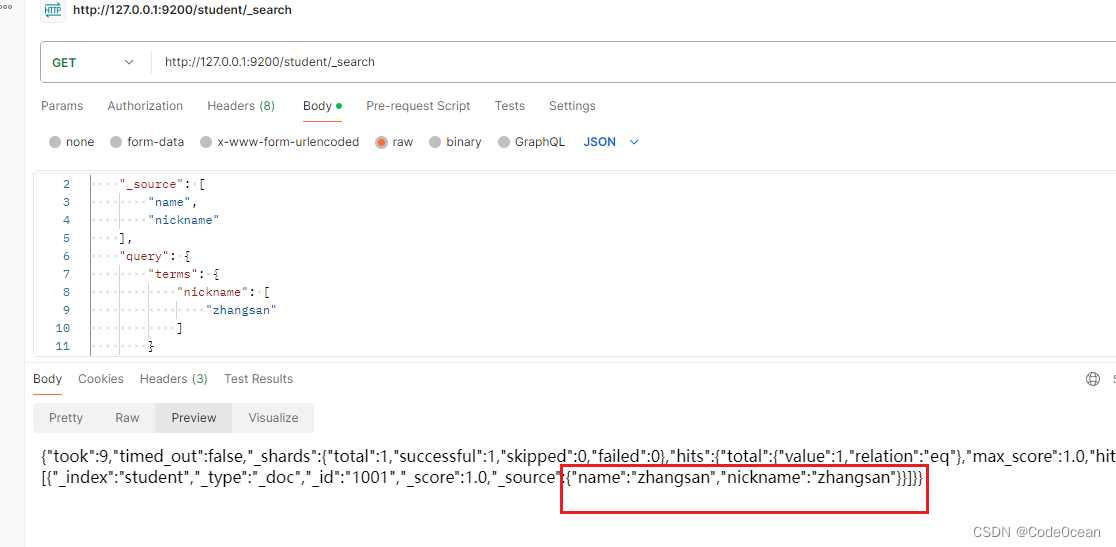Click the "nickname" key on line 8
Viewport: 1116px width, 547px height.
(x=214, y=292)
